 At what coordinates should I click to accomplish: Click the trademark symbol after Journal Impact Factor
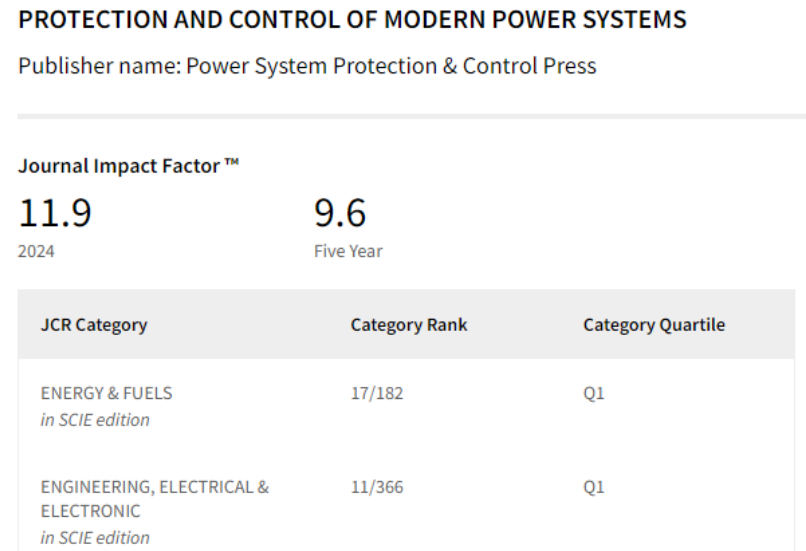tap(232, 164)
